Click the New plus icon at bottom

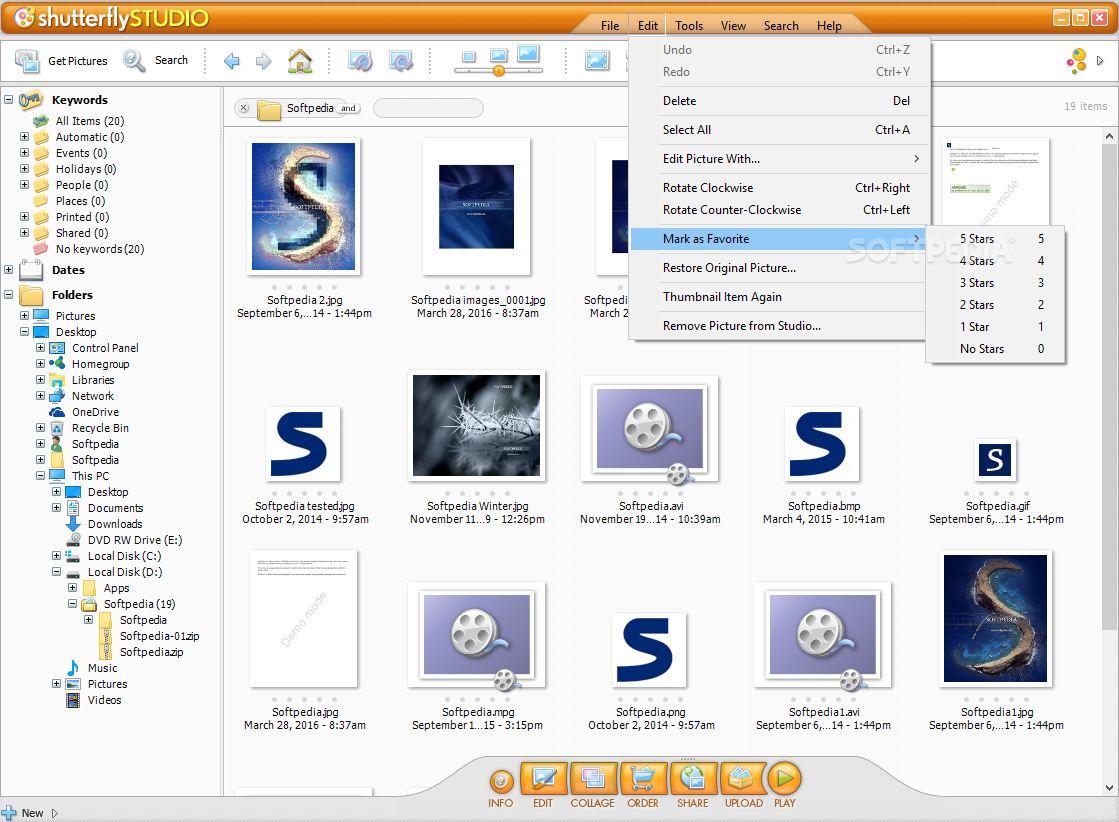(9, 813)
